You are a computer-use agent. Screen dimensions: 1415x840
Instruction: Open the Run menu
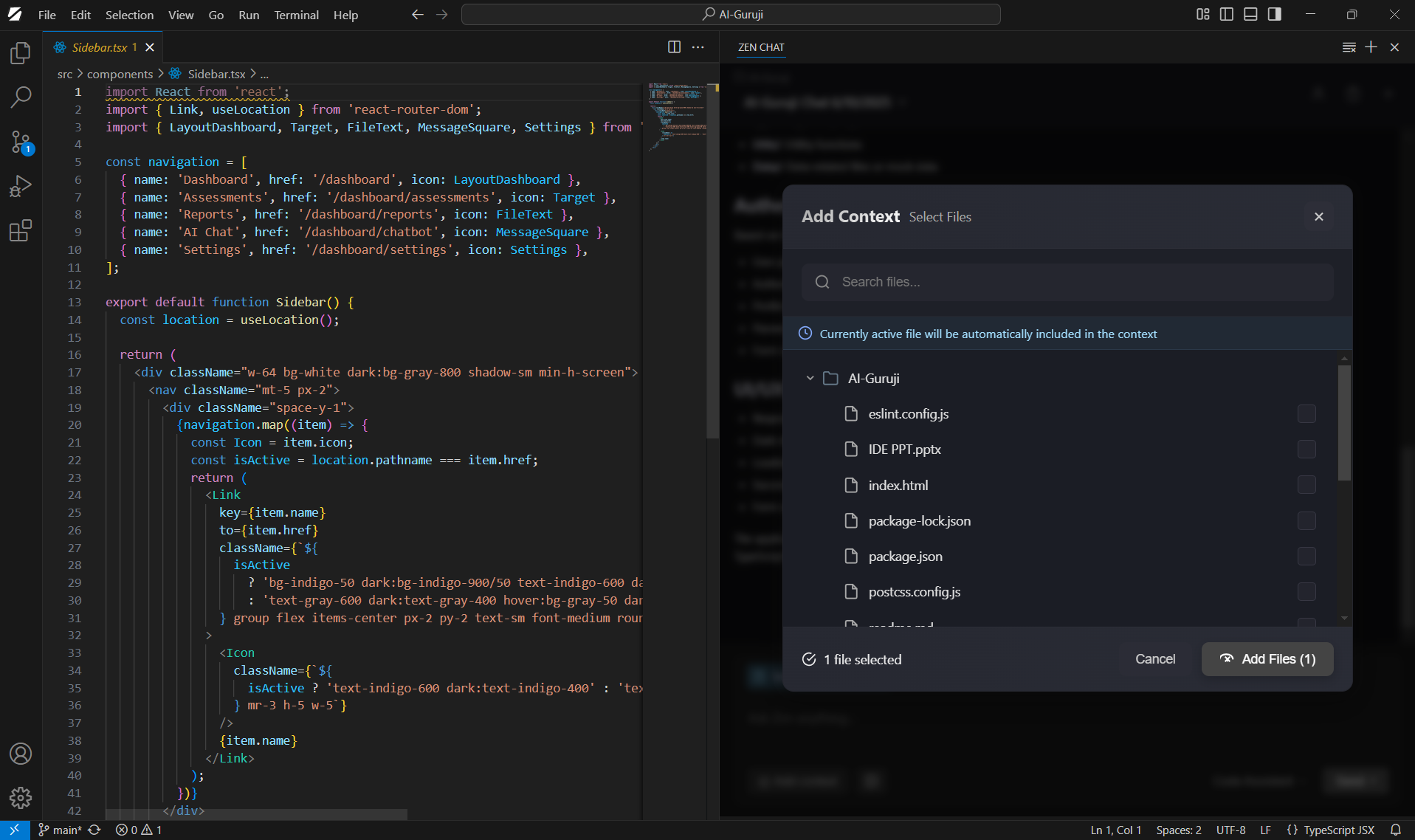249,15
